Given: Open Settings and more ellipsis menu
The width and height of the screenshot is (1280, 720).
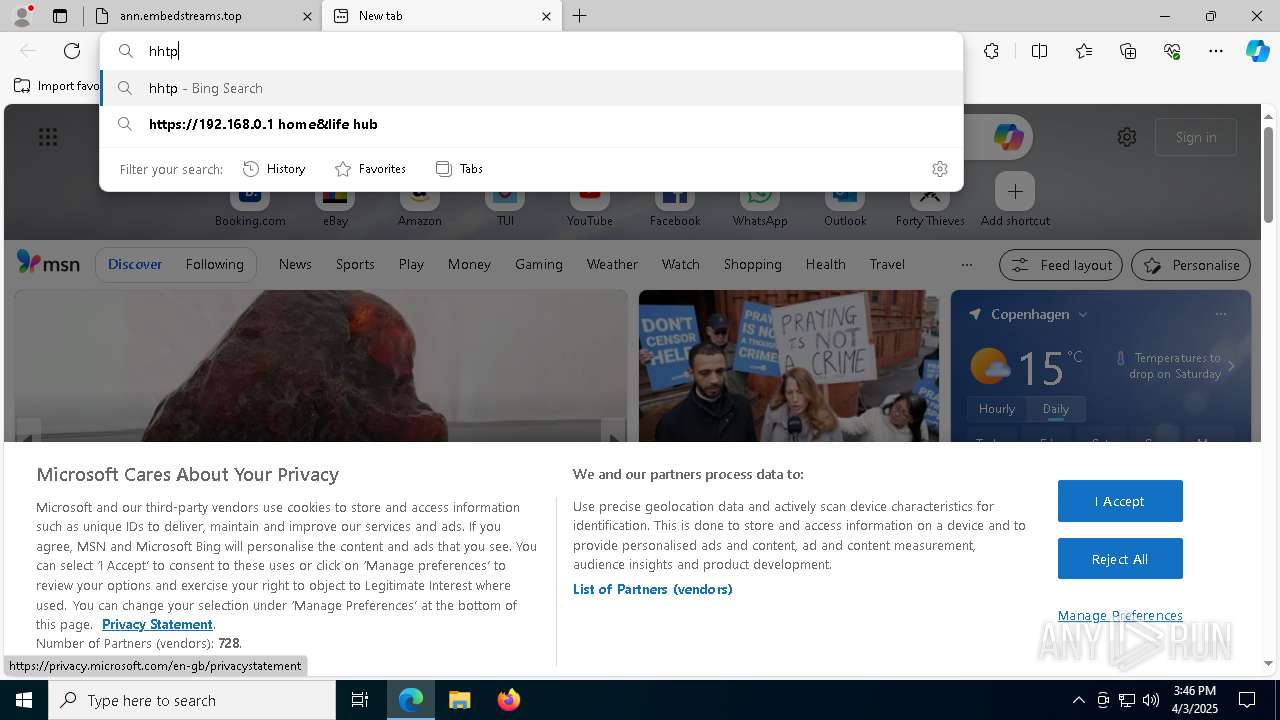Looking at the screenshot, I should tap(1216, 51).
